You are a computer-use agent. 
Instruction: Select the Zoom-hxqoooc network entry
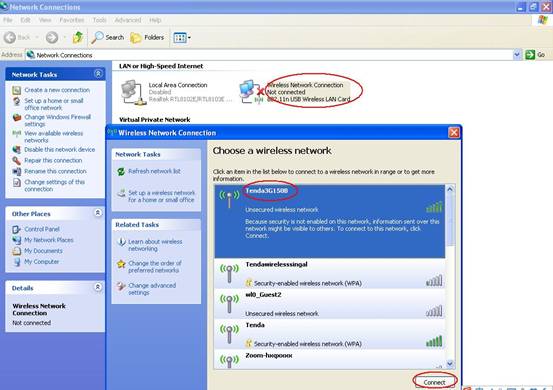coord(330,359)
